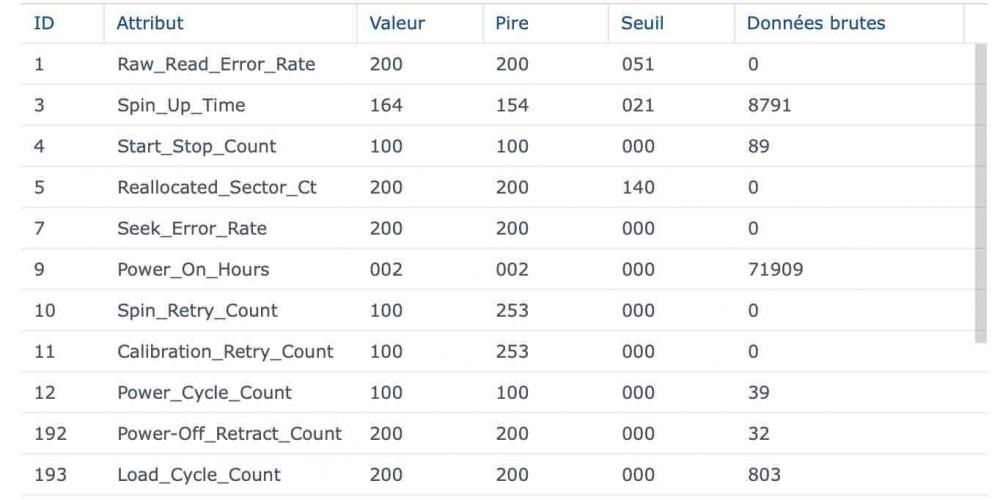Click the Données brutes column header
The height and width of the screenshot is (500, 1000).
(x=816, y=23)
